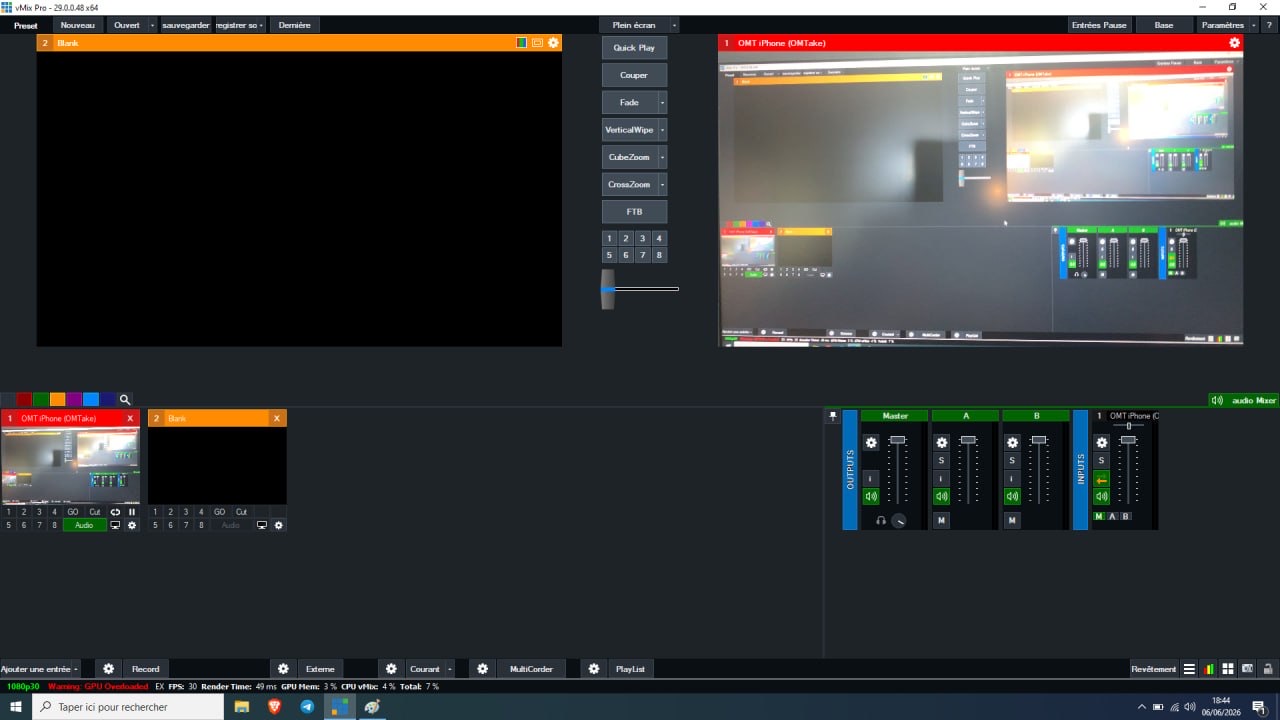Viewport: 1280px width, 720px height.
Task: Toggle Solo on bus B
Action: pyautogui.click(x=1012, y=460)
